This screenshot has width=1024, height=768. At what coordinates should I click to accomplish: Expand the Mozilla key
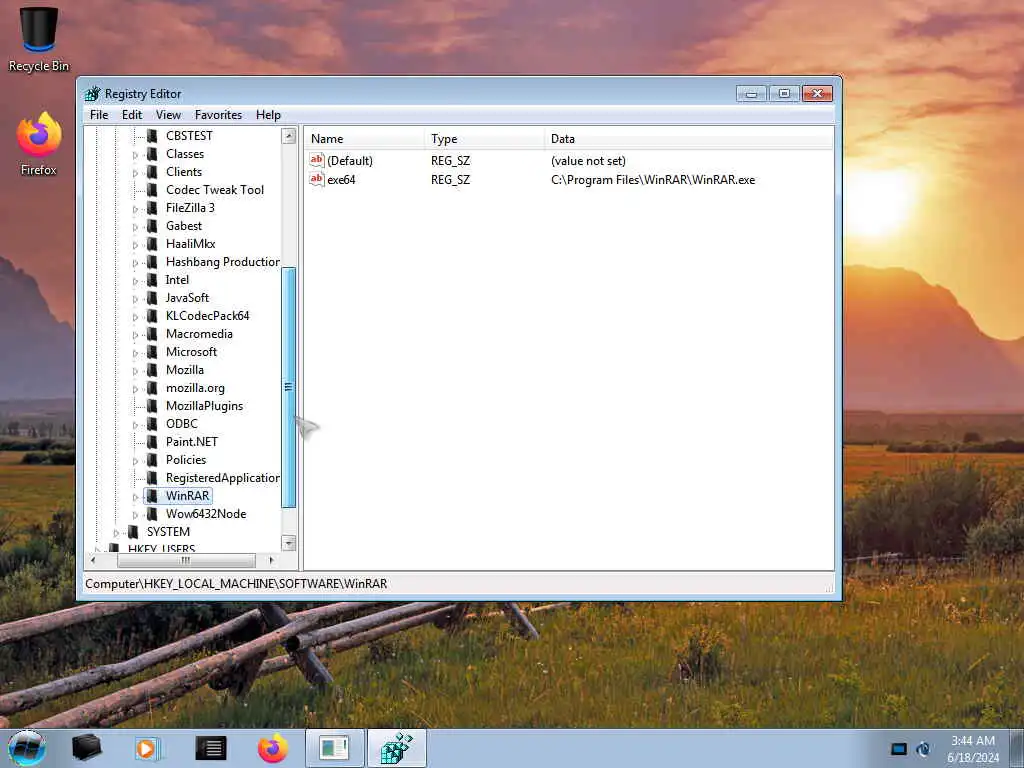pyautogui.click(x=135, y=371)
